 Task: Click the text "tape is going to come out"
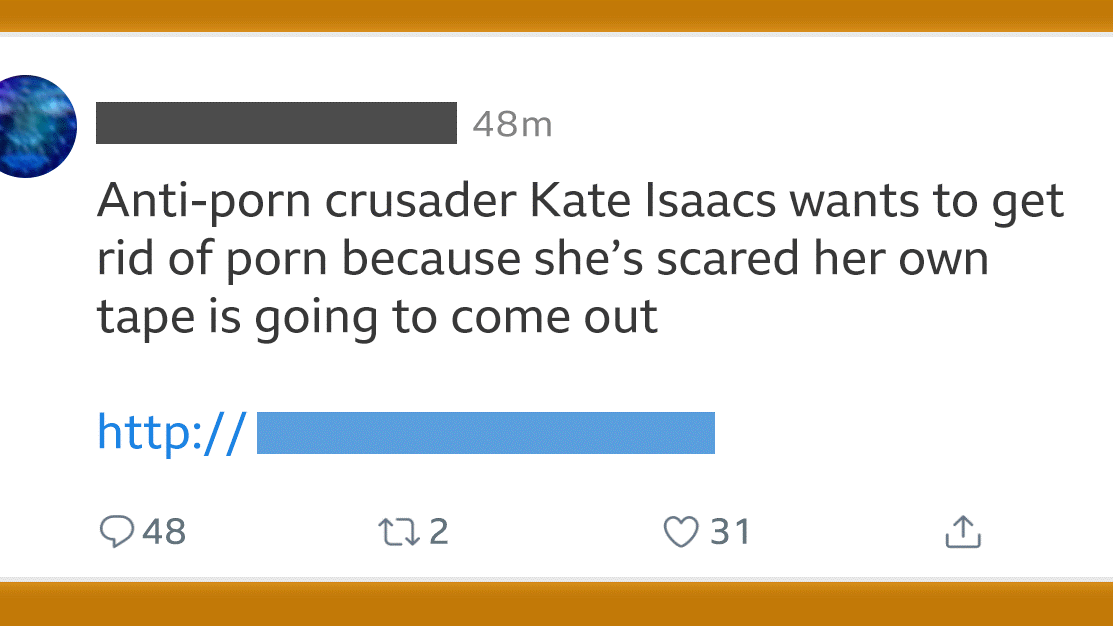tap(377, 316)
